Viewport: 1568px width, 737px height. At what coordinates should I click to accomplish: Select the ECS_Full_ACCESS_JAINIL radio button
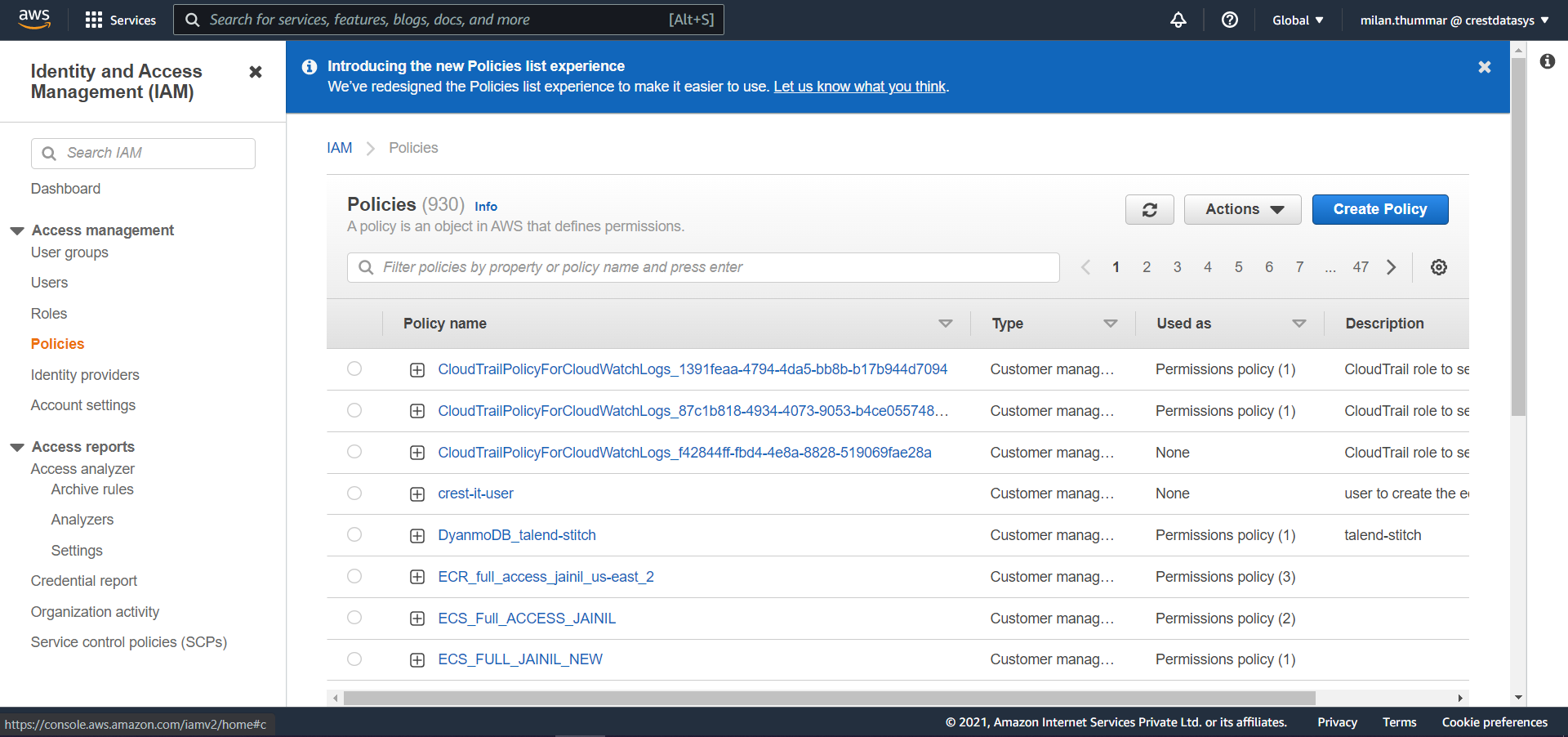[x=354, y=618]
